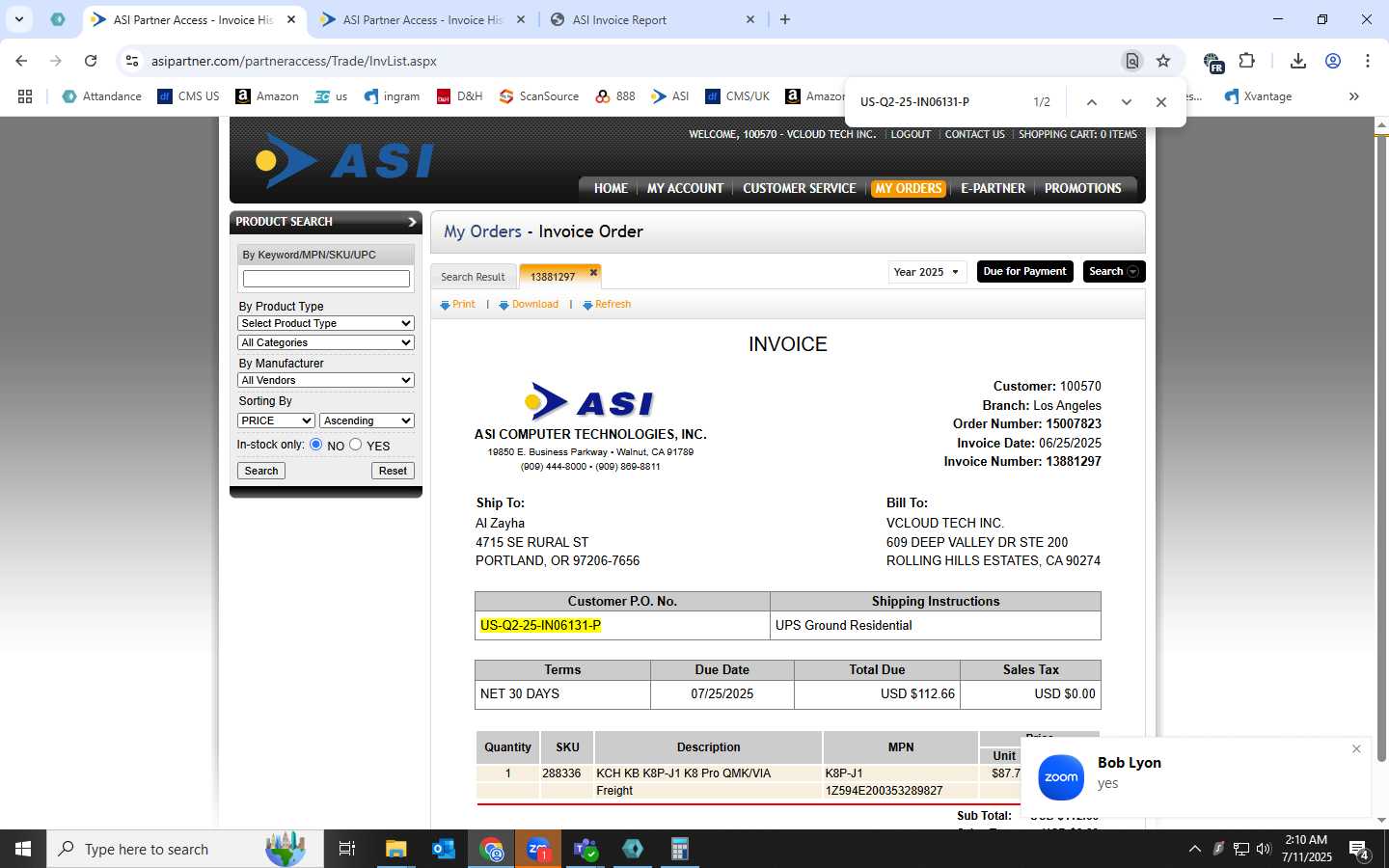The image size is (1389, 868).
Task: Jump to previous find-in-page match
Action: coord(1091,102)
